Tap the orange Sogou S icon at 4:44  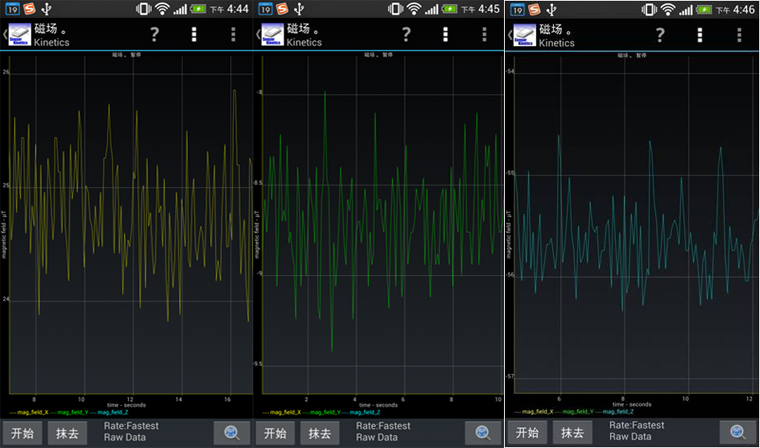click(x=30, y=9)
